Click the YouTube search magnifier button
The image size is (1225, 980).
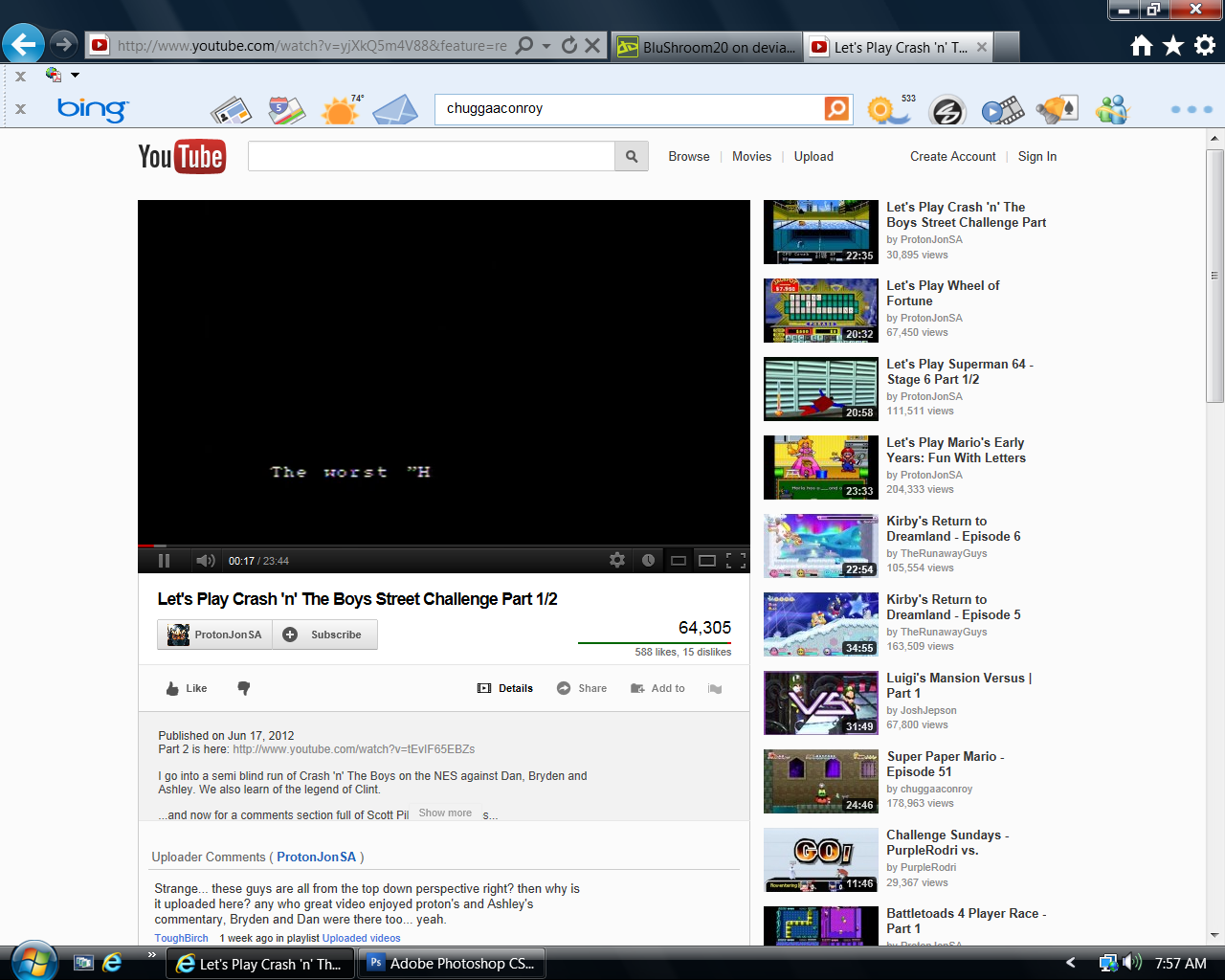632,156
